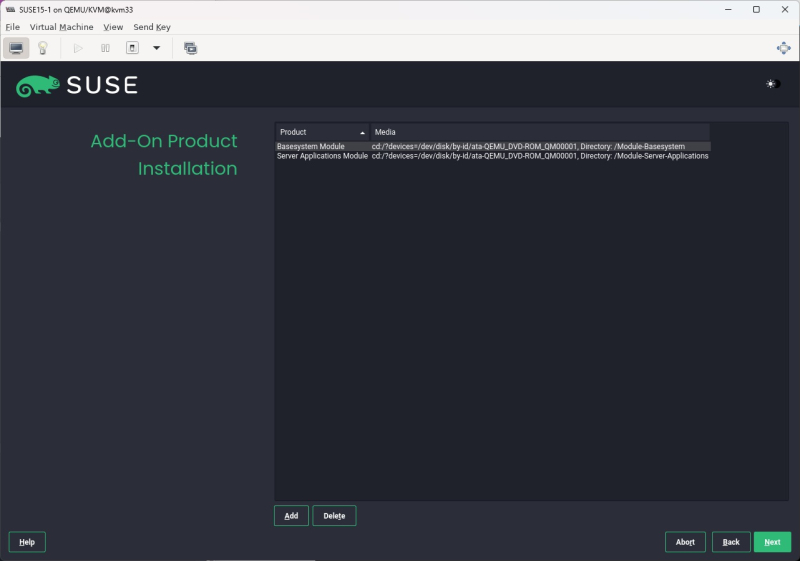Image resolution: width=800 pixels, height=561 pixels.
Task: Select the Server Applications Module row
Action: (493, 156)
